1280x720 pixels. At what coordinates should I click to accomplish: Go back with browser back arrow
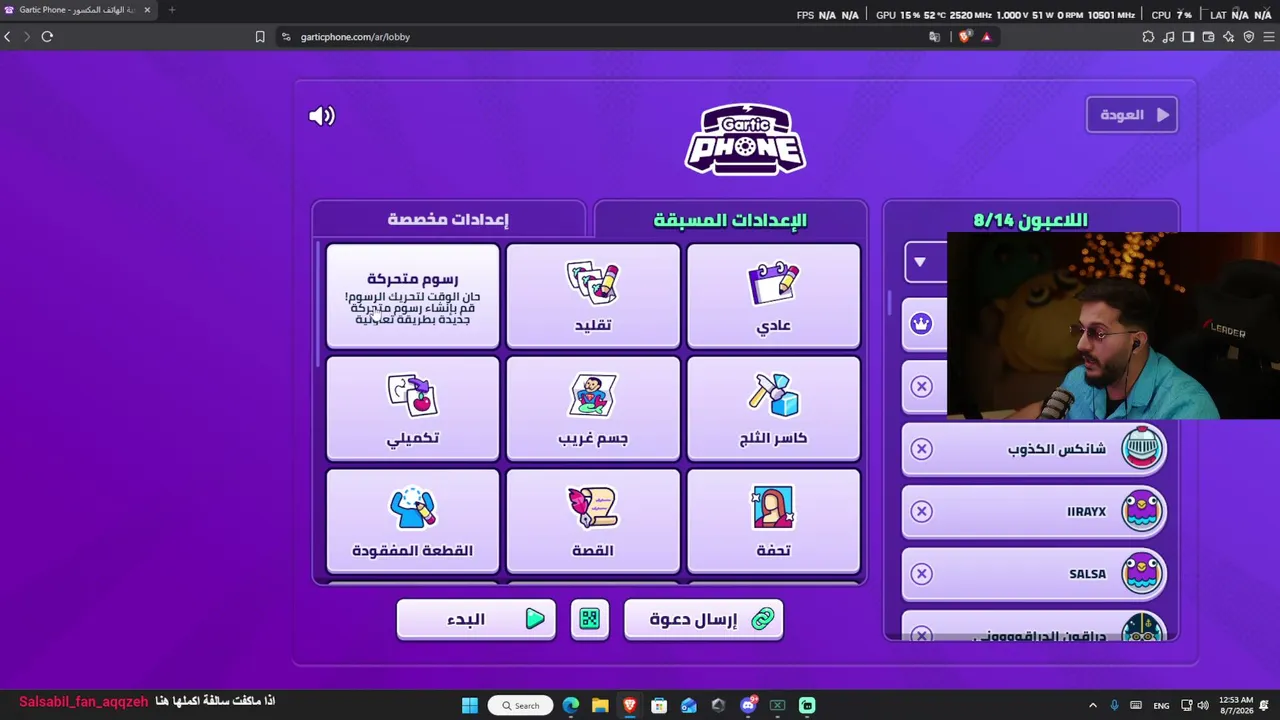click(x=8, y=37)
